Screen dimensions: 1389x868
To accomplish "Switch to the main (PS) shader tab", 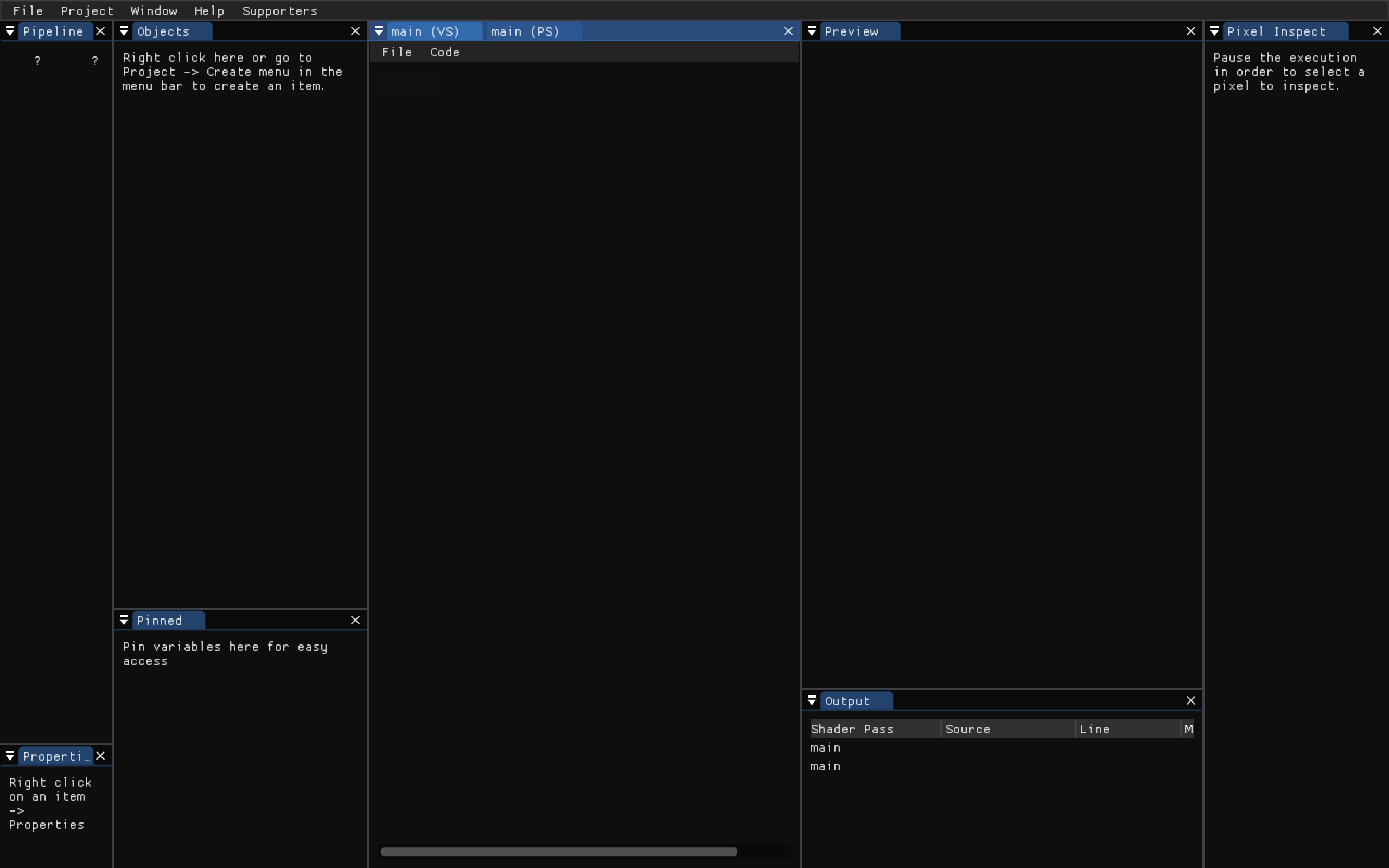I will [x=525, y=31].
